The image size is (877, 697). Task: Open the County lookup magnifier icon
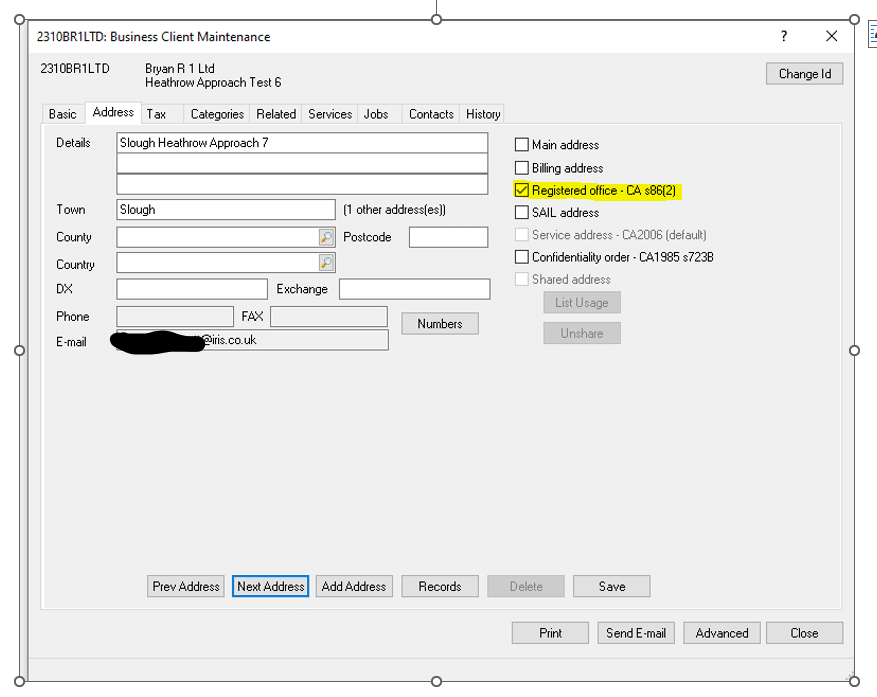click(326, 237)
